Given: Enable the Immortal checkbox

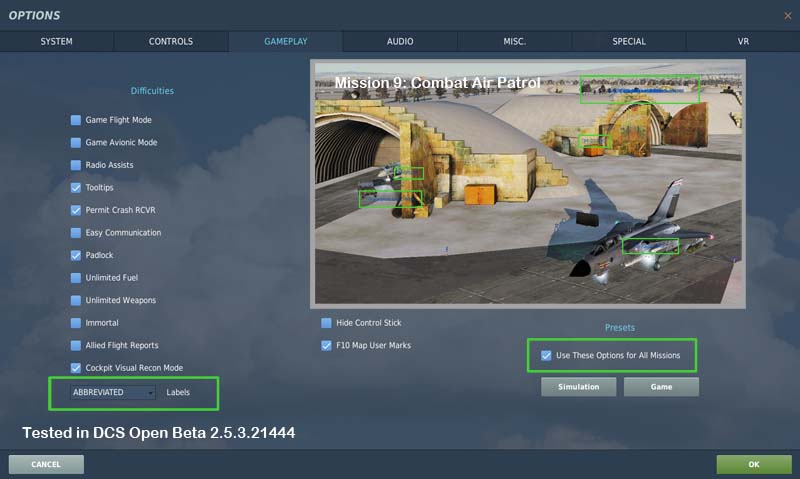Looking at the screenshot, I should coord(76,323).
